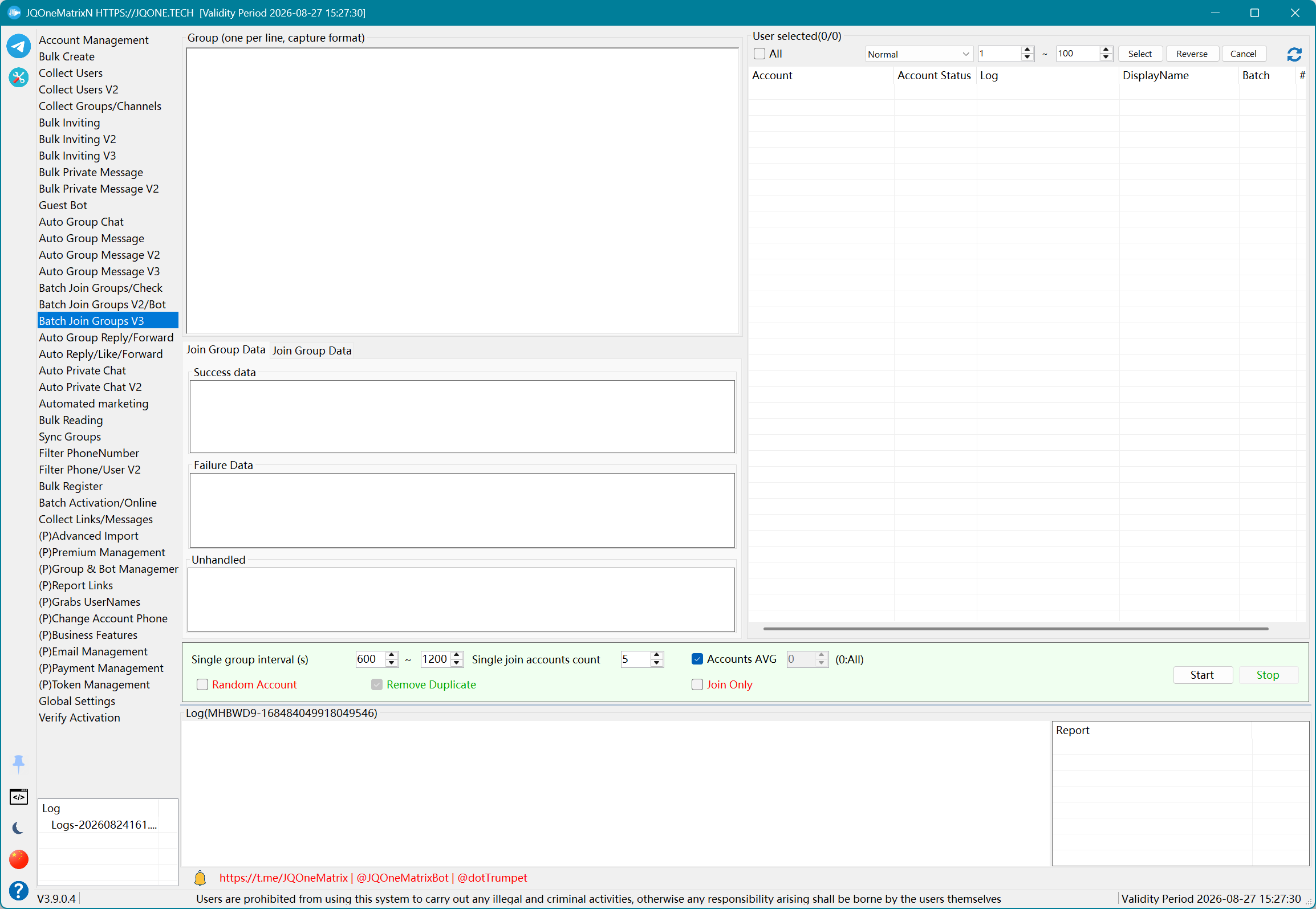Sort by the Account Status column header
Image resolution: width=1316 pixels, height=909 pixels.
(x=935, y=75)
